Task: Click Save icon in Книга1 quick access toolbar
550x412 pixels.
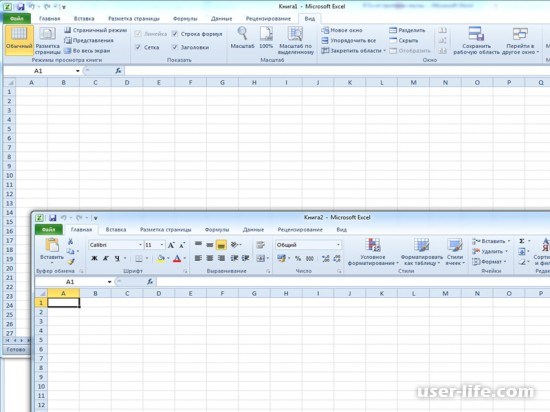Action: click(x=20, y=7)
